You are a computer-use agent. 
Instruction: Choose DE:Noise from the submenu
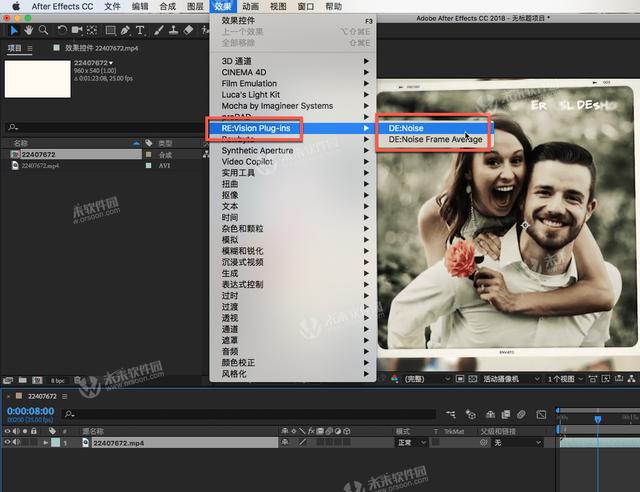(x=407, y=128)
